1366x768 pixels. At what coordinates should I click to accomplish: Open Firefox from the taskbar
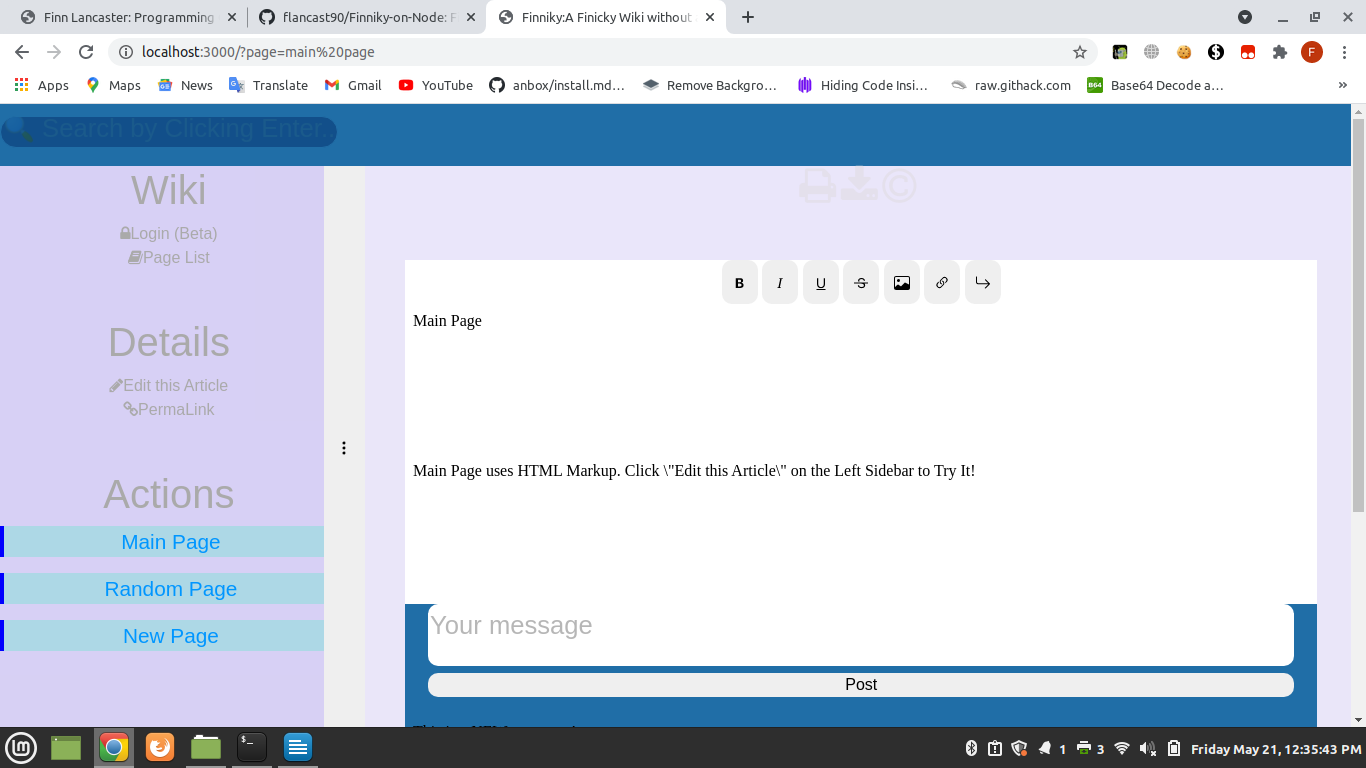pos(160,747)
